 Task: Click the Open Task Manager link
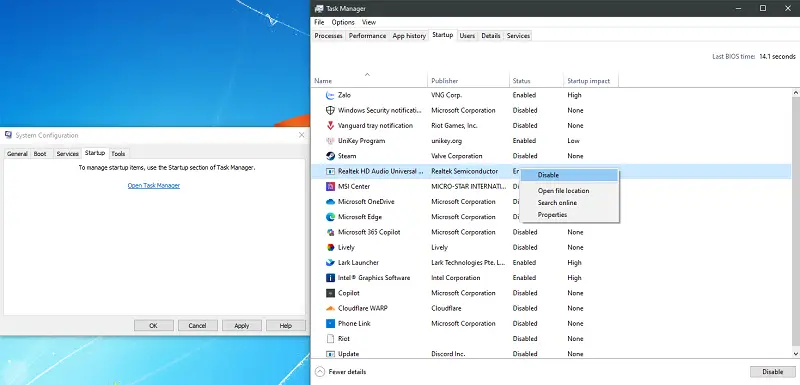[x=154, y=186]
